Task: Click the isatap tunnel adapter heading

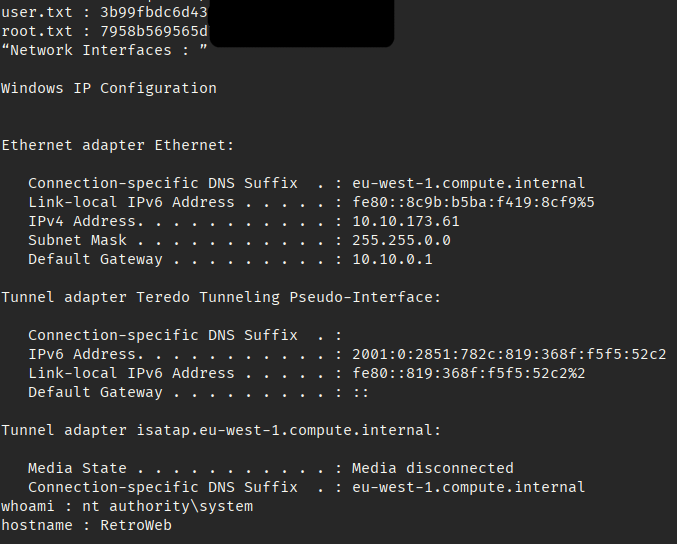Action: 221,430
